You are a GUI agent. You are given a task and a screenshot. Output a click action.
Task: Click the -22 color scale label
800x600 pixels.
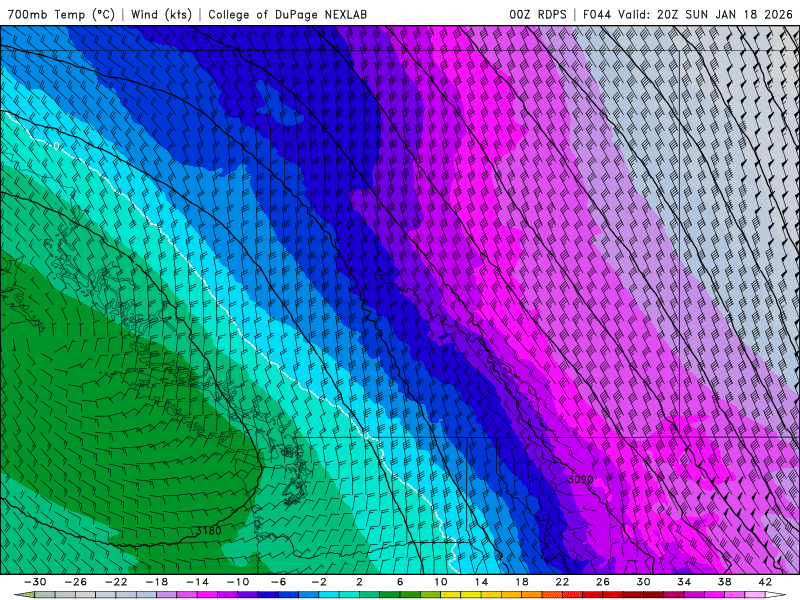point(116,582)
